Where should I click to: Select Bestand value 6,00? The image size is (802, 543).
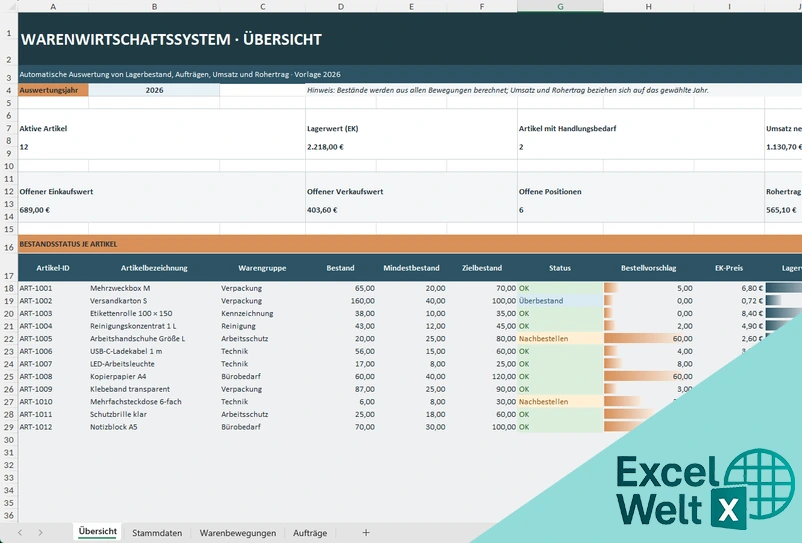click(x=341, y=401)
